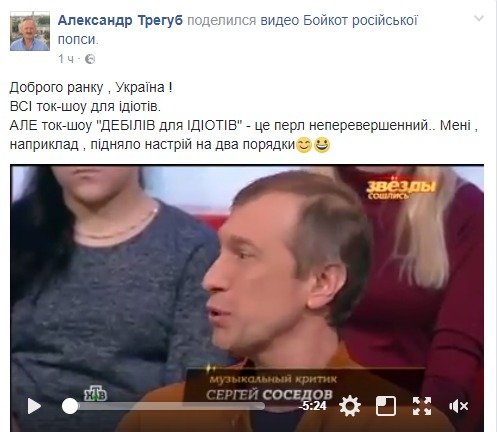Open Александр Трегуб's profile picture

(30, 31)
